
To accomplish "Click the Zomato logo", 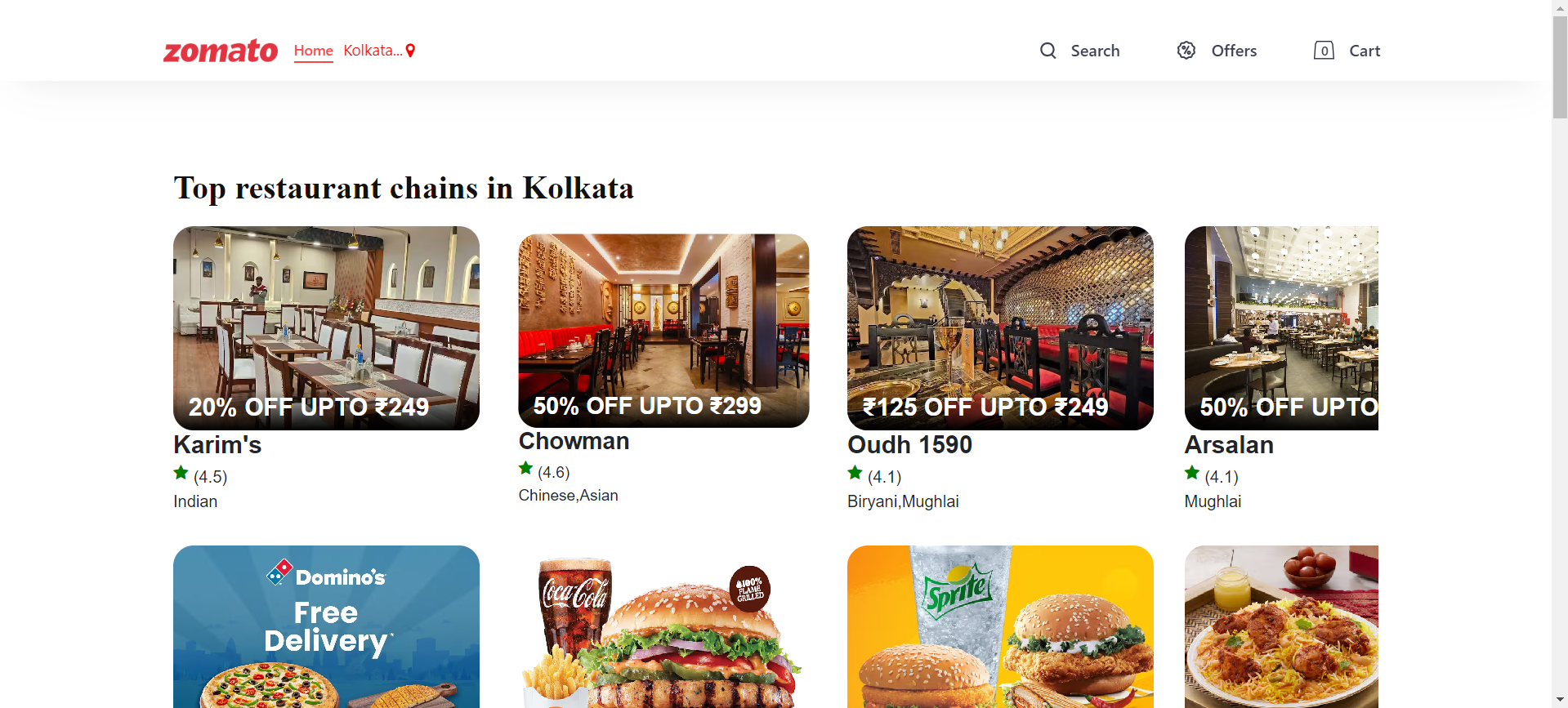I will pos(221,51).
